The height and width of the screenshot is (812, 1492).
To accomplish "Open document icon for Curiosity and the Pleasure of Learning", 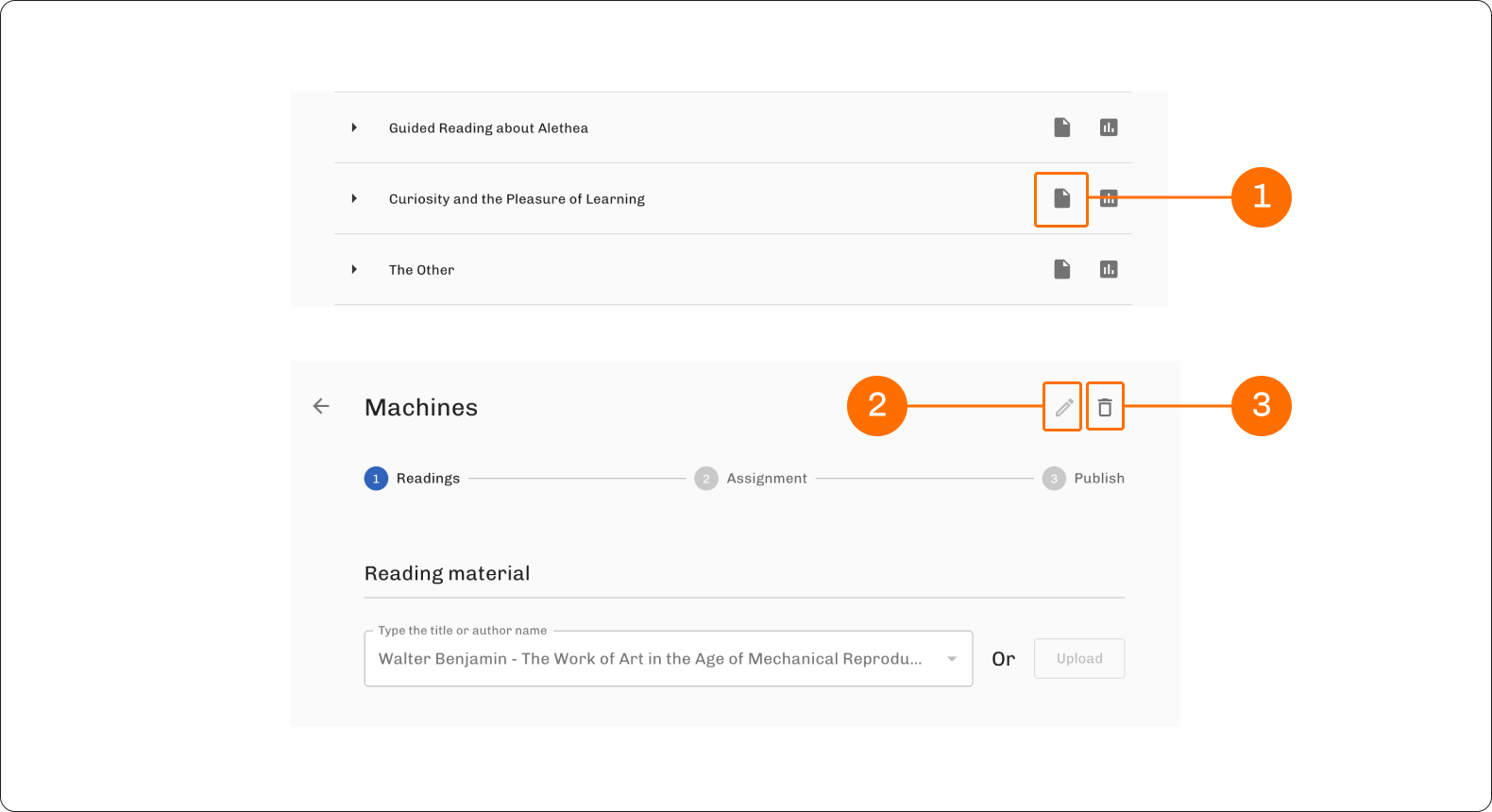I will [1062, 198].
